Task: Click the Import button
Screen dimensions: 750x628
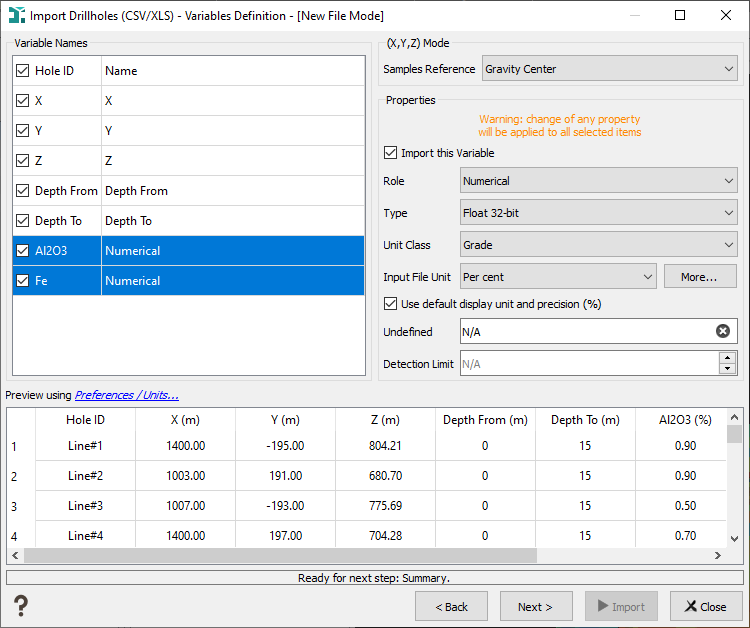Action: coord(621,606)
